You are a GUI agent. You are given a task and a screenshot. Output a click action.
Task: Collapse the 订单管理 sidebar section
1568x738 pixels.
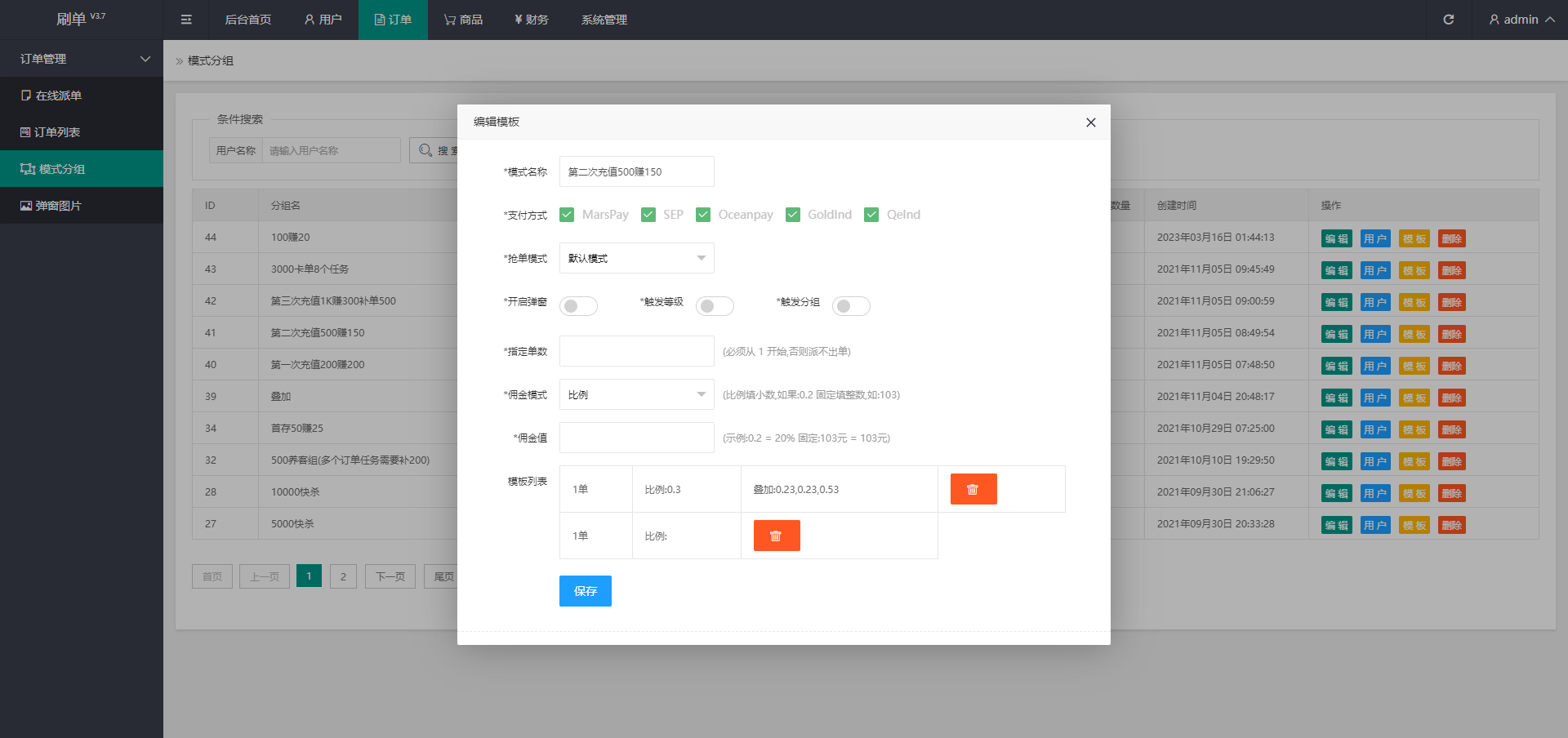point(82,59)
